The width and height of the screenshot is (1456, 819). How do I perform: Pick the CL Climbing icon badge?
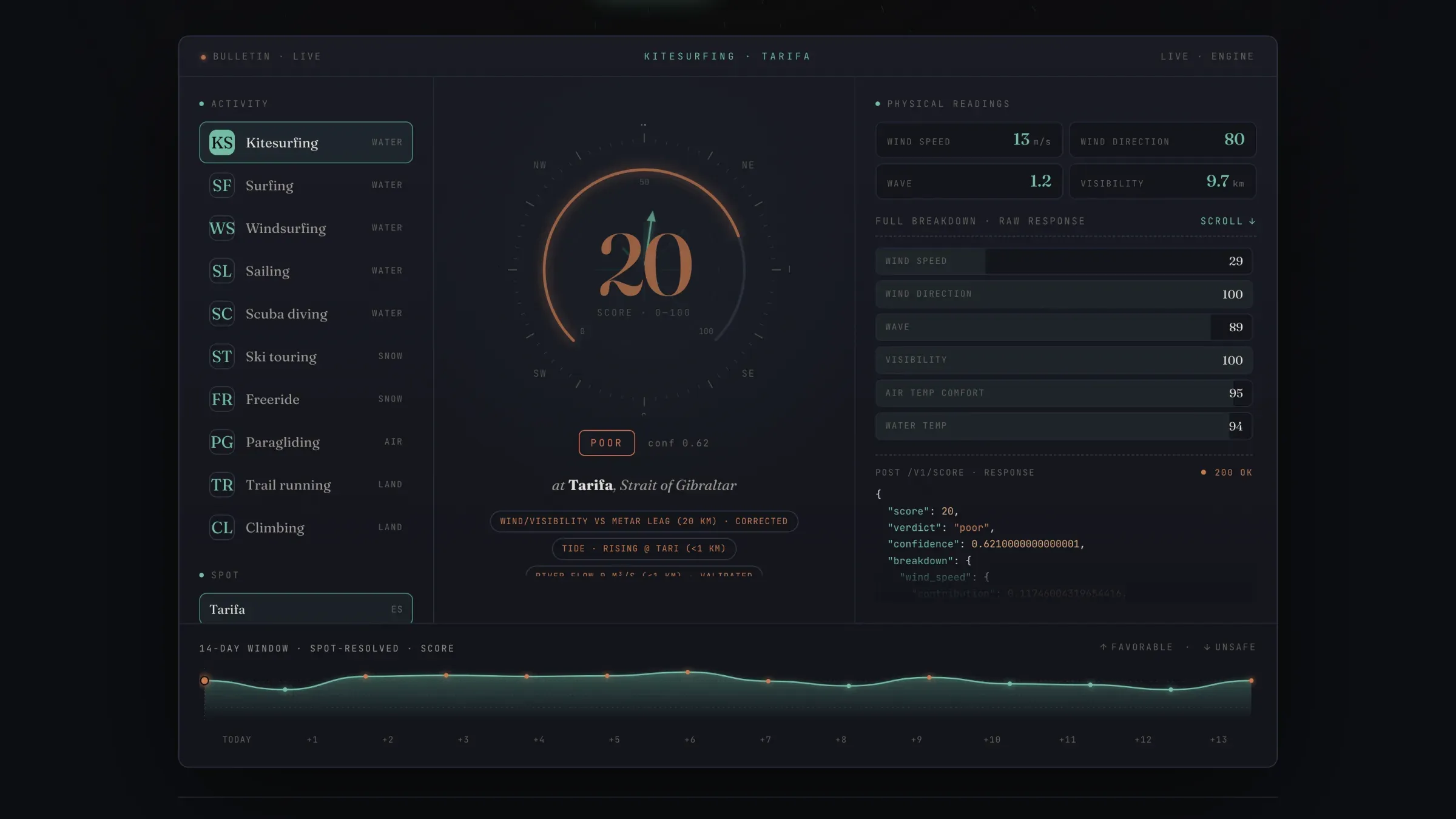[221, 527]
